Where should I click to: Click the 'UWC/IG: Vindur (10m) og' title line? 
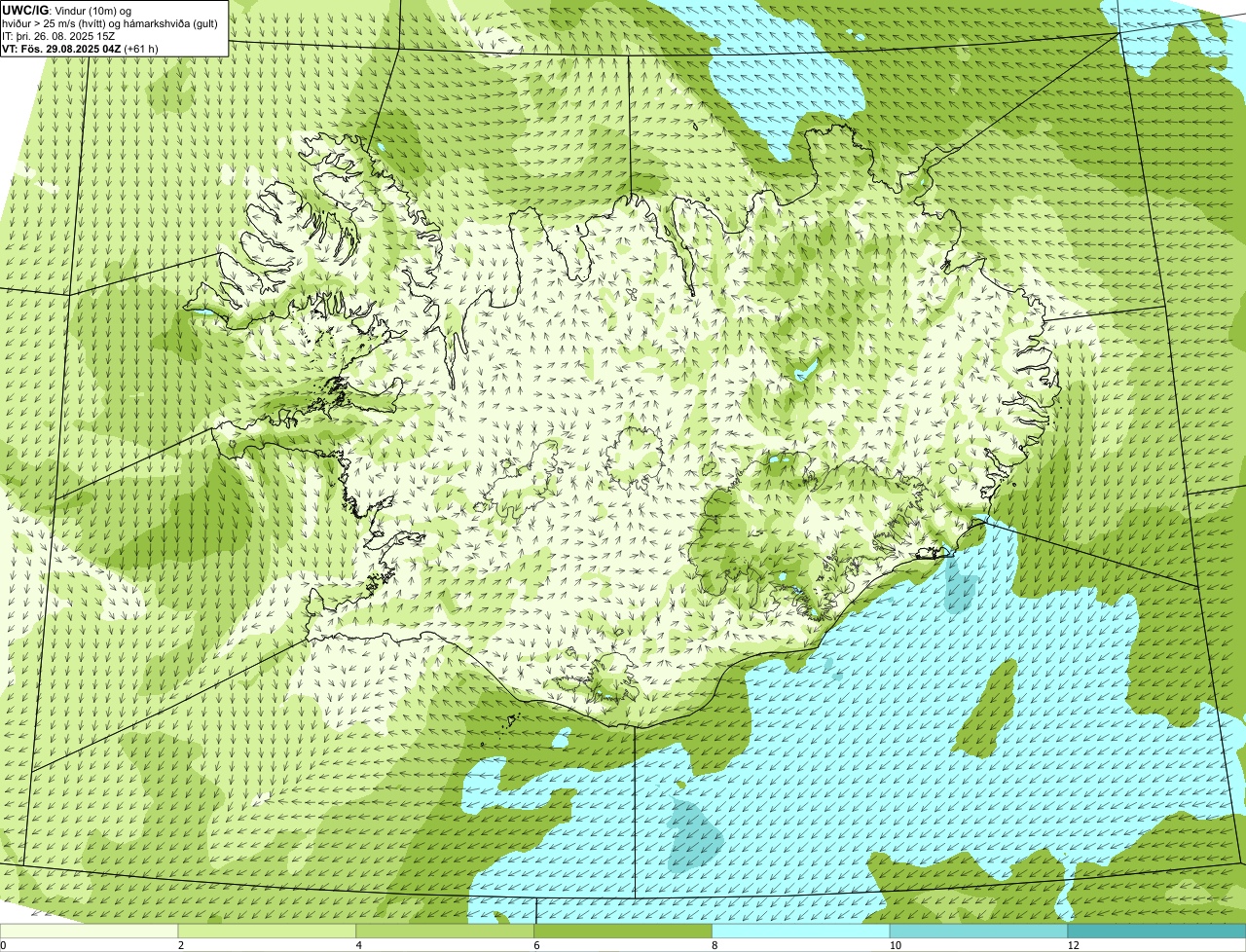pos(67,10)
